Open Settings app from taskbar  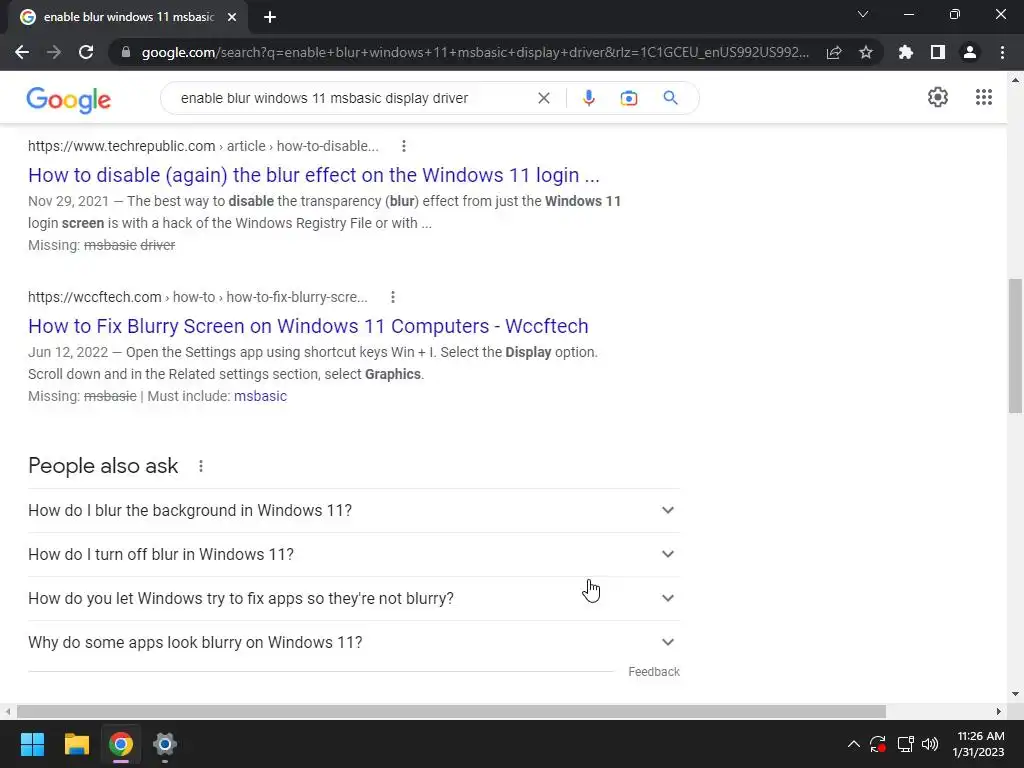(165, 744)
